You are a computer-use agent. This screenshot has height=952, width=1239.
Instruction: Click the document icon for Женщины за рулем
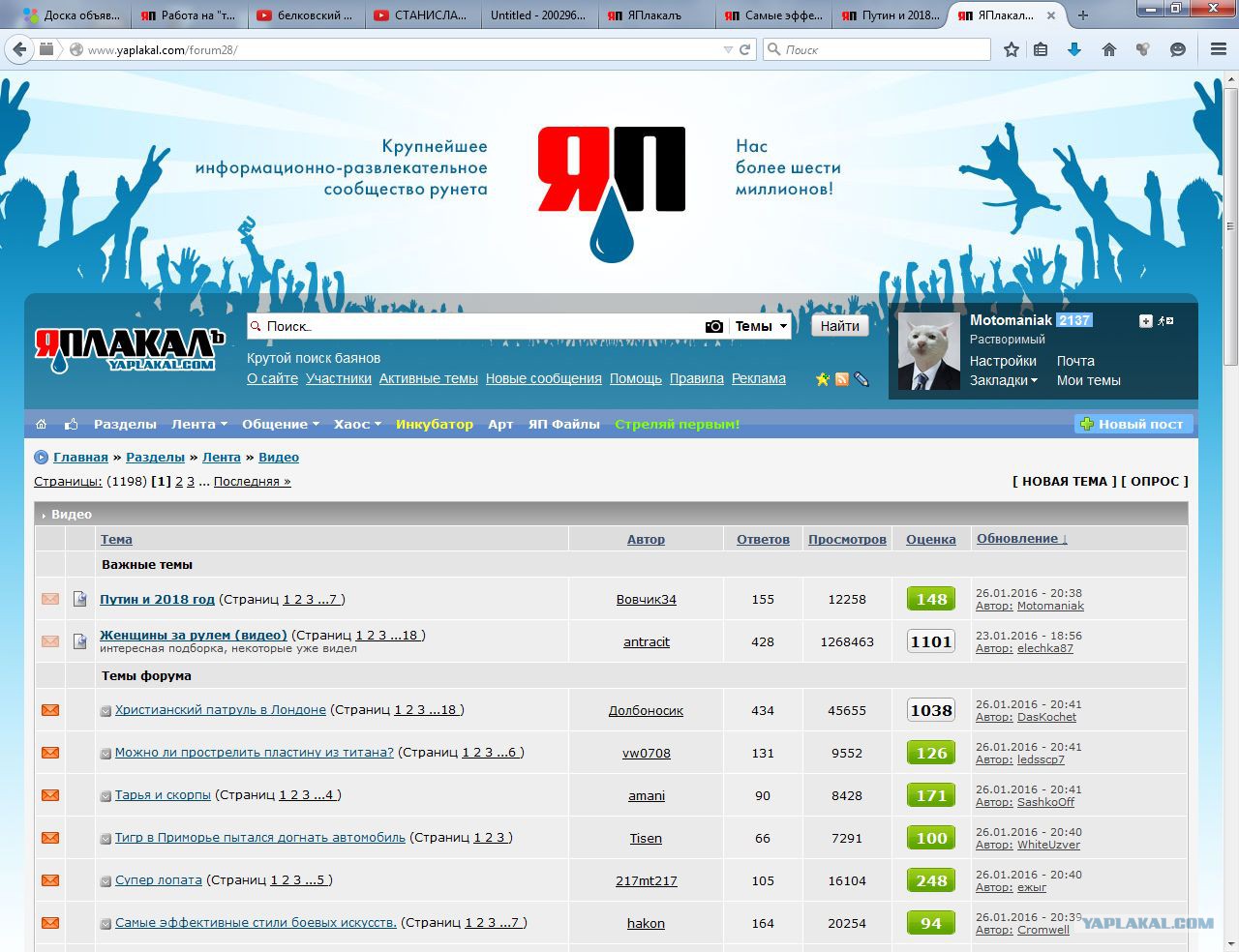80,641
